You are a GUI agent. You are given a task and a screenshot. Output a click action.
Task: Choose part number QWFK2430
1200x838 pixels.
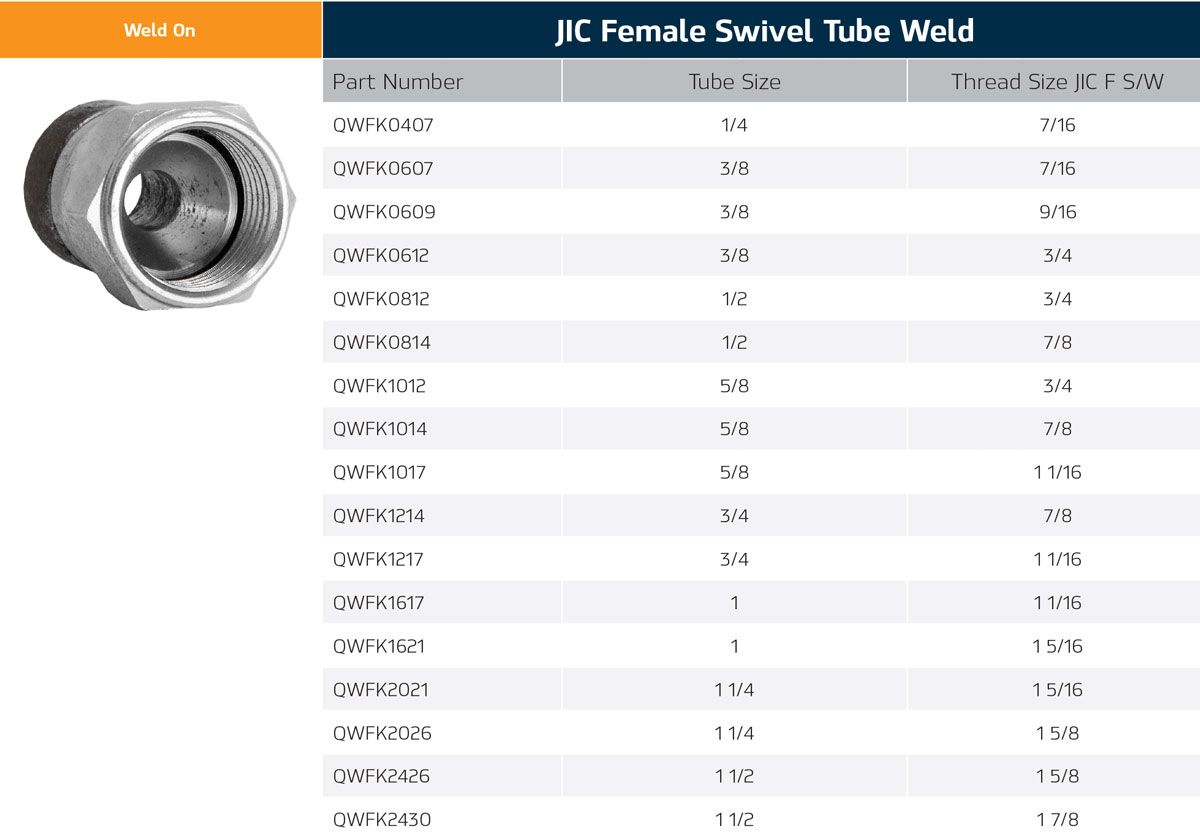point(382,820)
